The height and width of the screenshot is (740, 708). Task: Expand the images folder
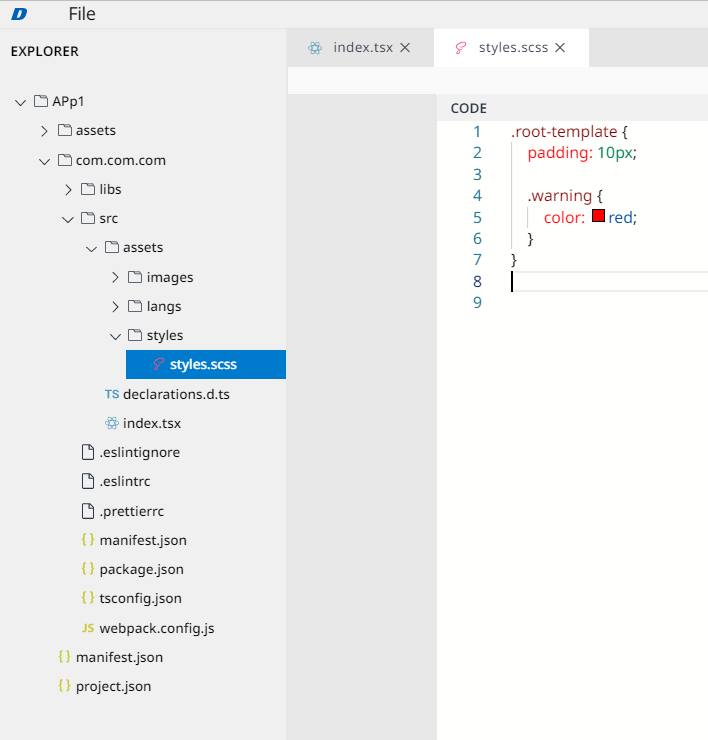[115, 278]
